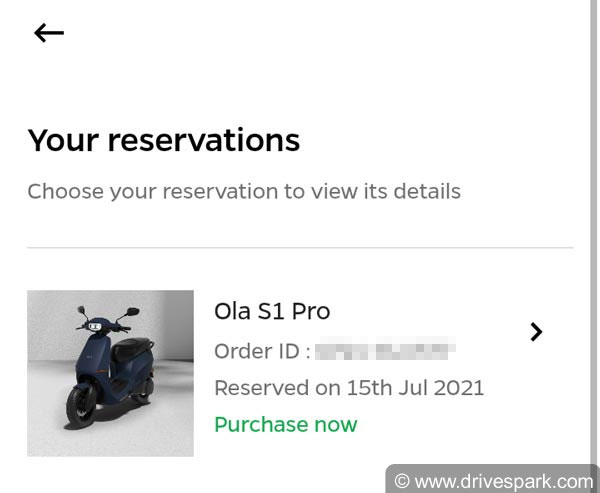Click the Choose your reservation instruction text

pos(244,191)
